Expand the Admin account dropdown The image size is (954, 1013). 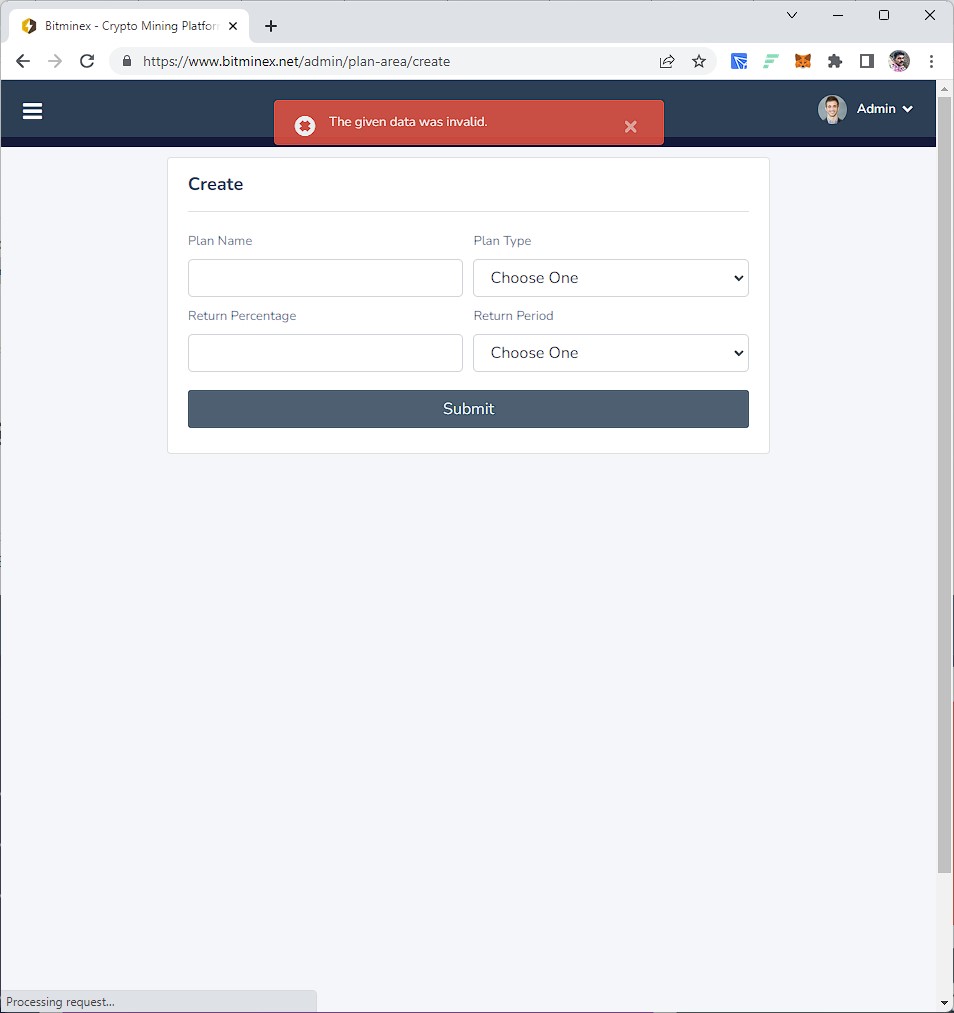[884, 109]
